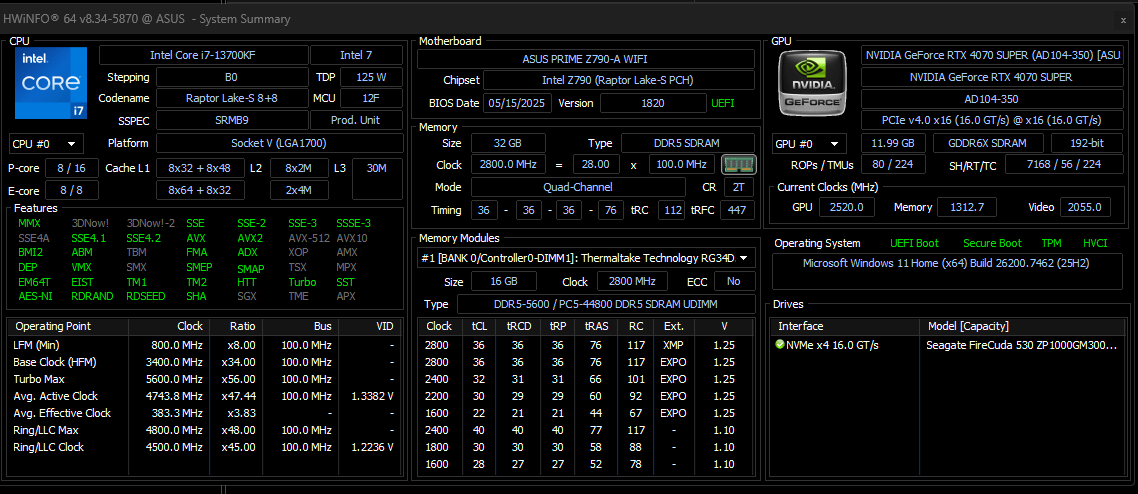The width and height of the screenshot is (1138, 494).
Task: Click the TPM label
Action: (x=1051, y=243)
